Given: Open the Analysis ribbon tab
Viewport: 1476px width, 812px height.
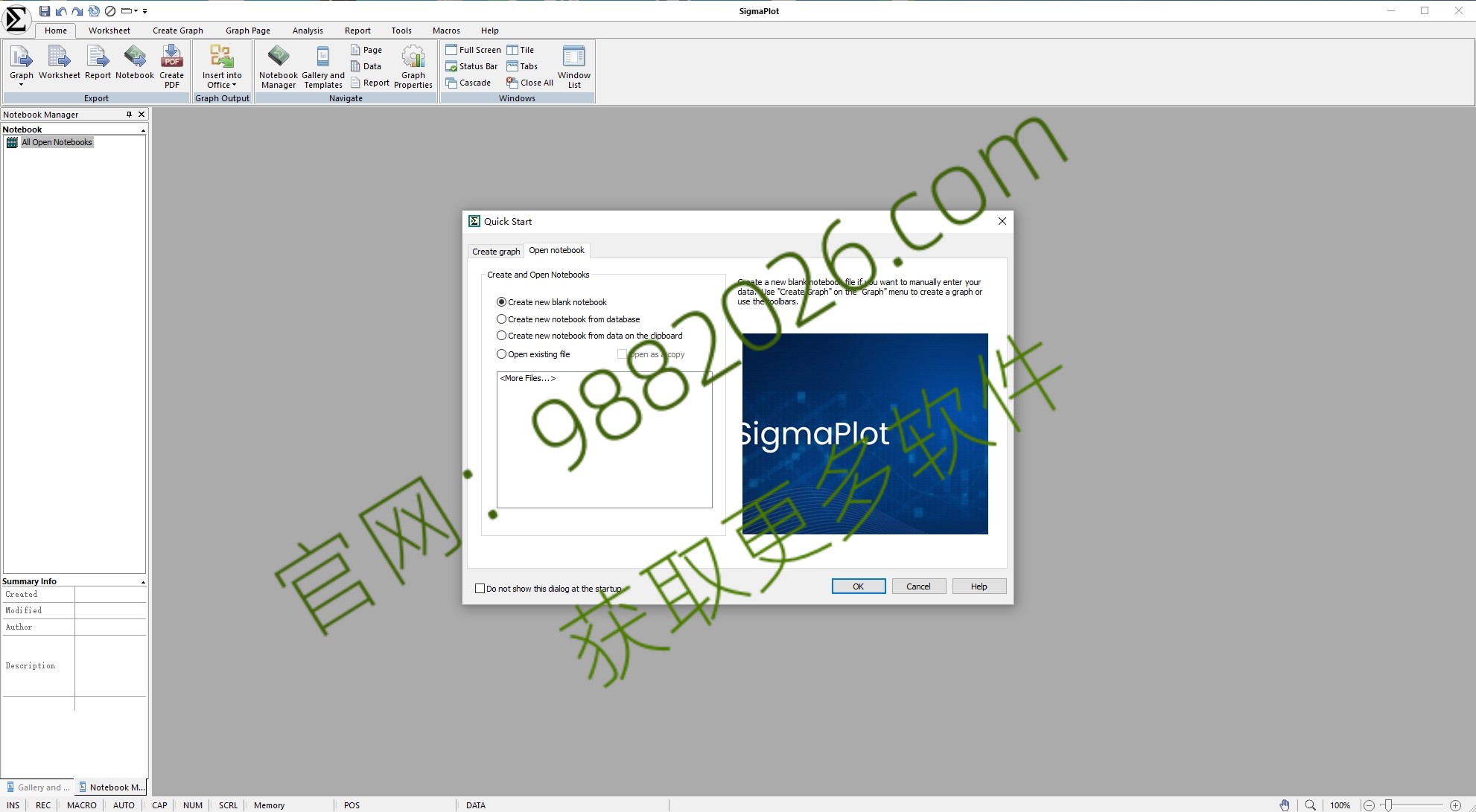Looking at the screenshot, I should pyautogui.click(x=308, y=31).
